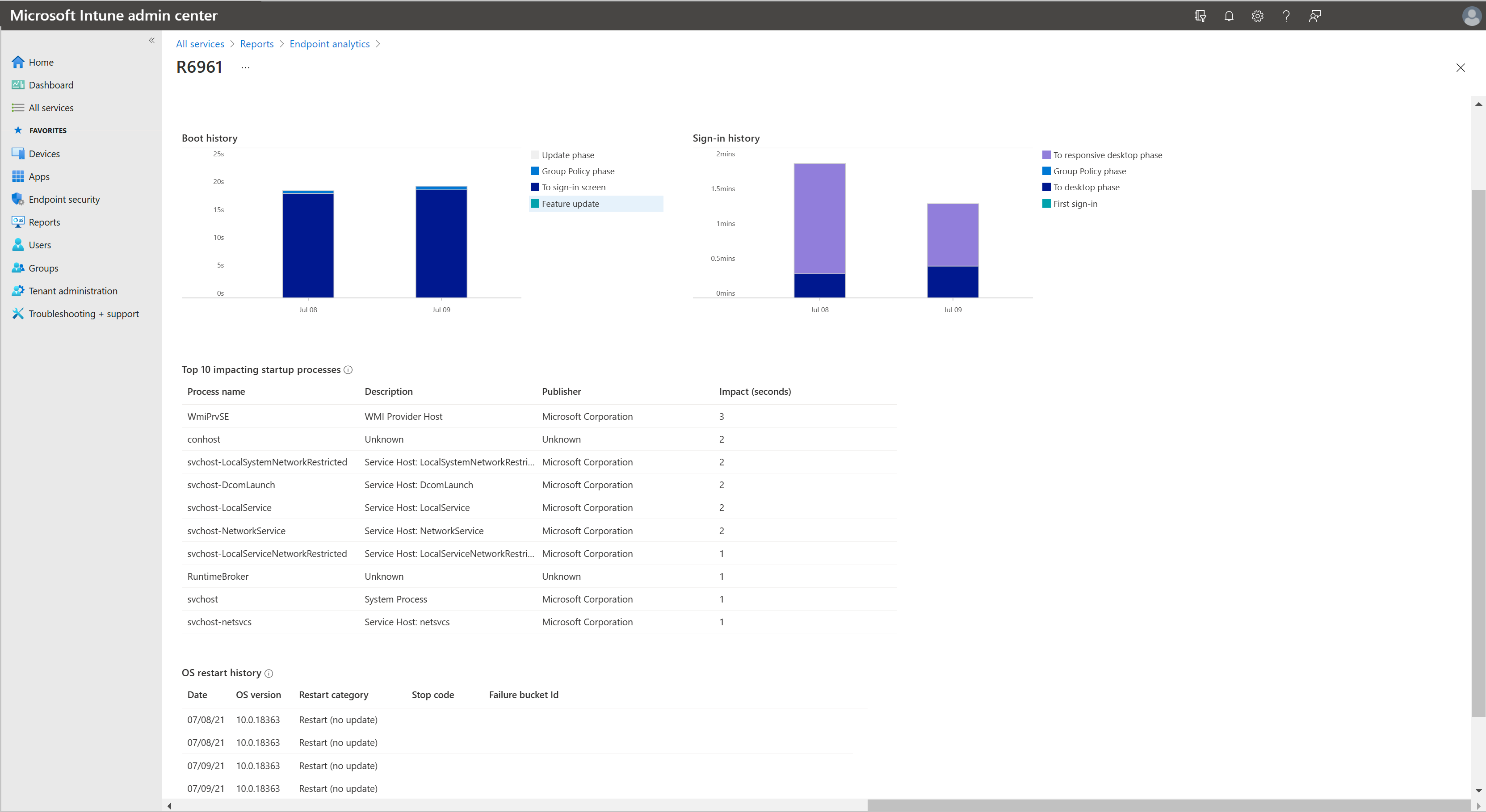Toggle Update phase legend item visibility
This screenshot has width=1486, height=812.
(x=567, y=155)
